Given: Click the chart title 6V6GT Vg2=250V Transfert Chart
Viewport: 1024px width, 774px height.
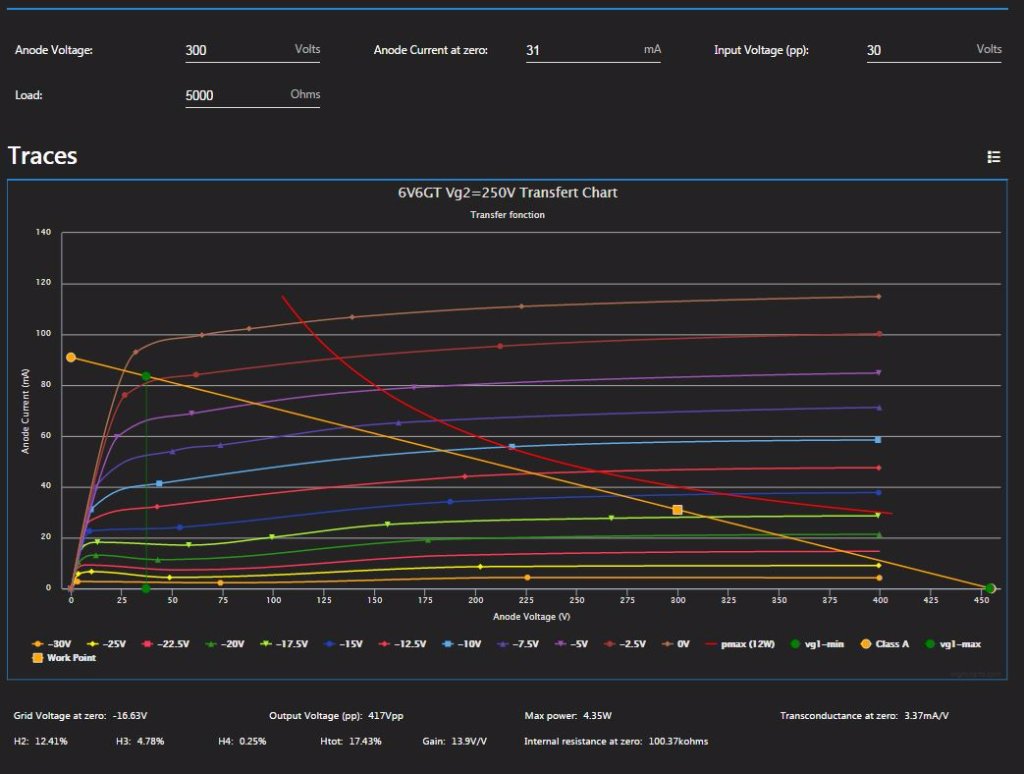Looking at the screenshot, I should point(507,192).
